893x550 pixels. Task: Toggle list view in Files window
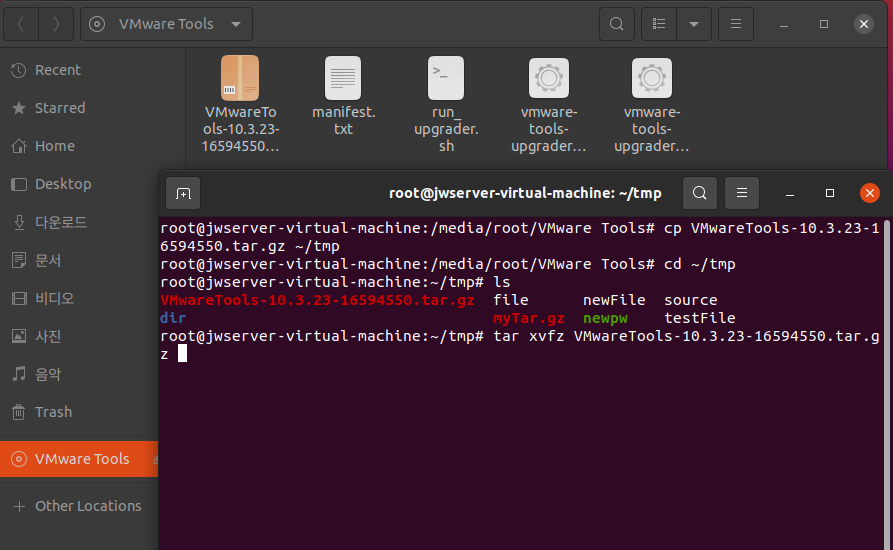(659, 24)
